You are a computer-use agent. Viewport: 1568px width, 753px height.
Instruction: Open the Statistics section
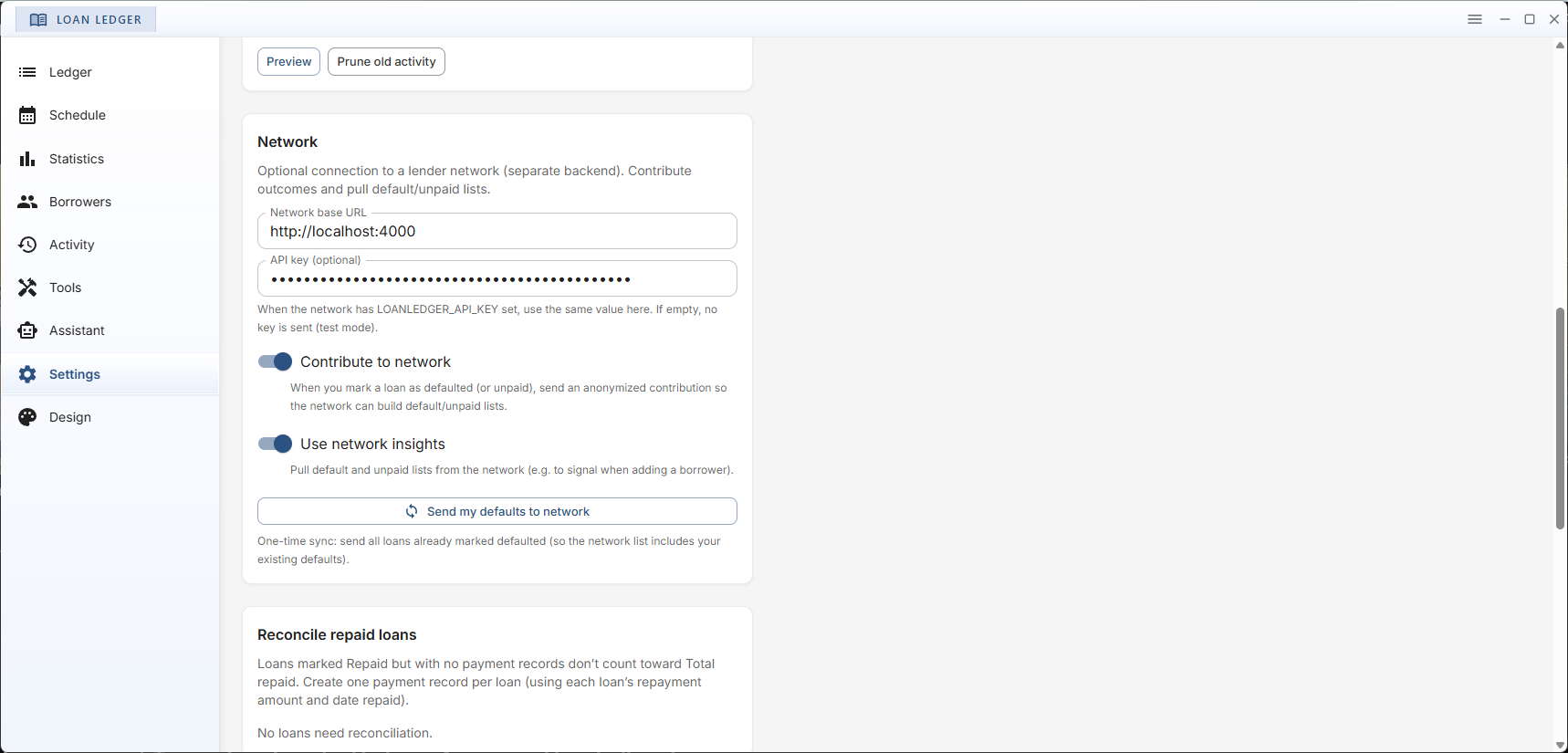pyautogui.click(x=110, y=159)
